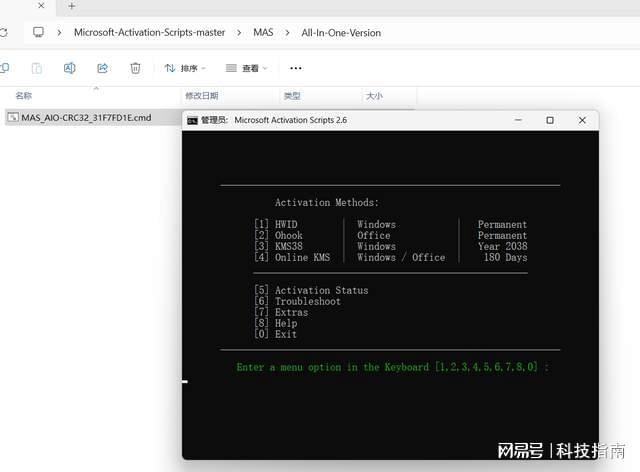Click the 'Year 2038' text
This screenshot has width=640, height=472.
(x=502, y=246)
